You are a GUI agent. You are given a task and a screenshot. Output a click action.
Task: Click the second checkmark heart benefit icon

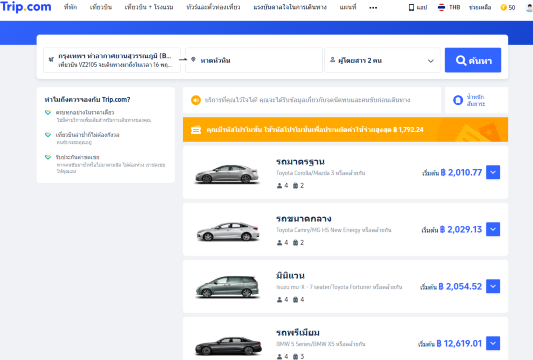(x=48, y=135)
